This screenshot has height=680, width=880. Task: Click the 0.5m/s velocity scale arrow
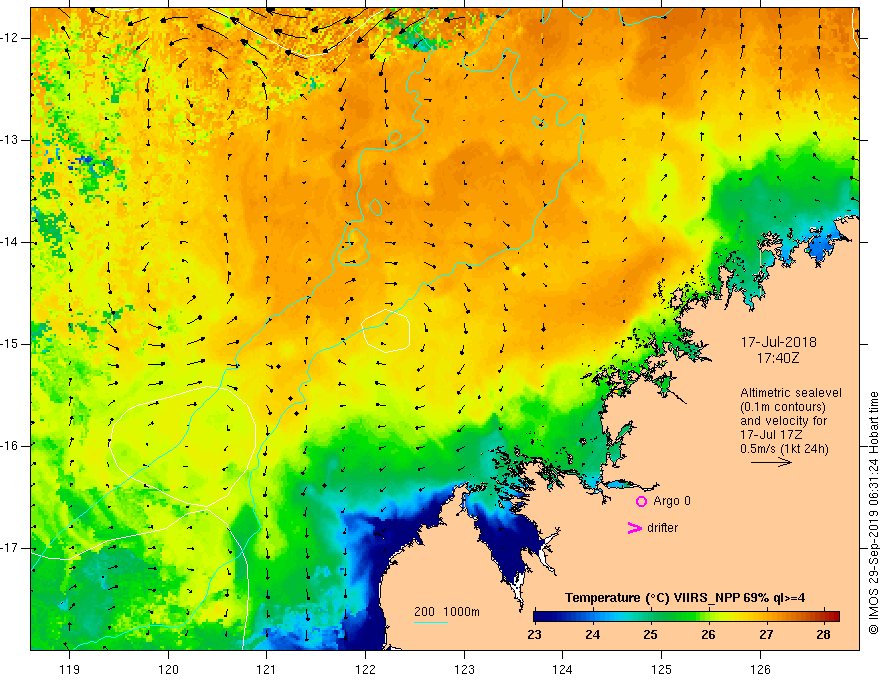tap(771, 462)
